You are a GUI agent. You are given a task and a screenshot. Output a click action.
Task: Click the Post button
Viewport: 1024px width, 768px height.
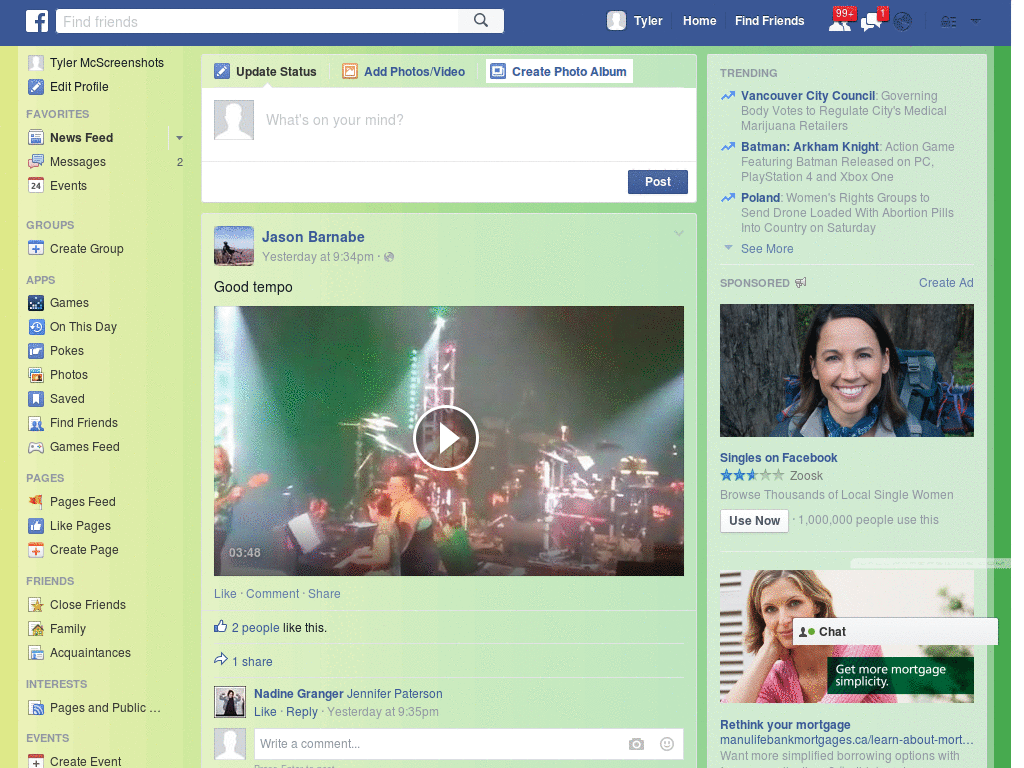pyautogui.click(x=658, y=182)
